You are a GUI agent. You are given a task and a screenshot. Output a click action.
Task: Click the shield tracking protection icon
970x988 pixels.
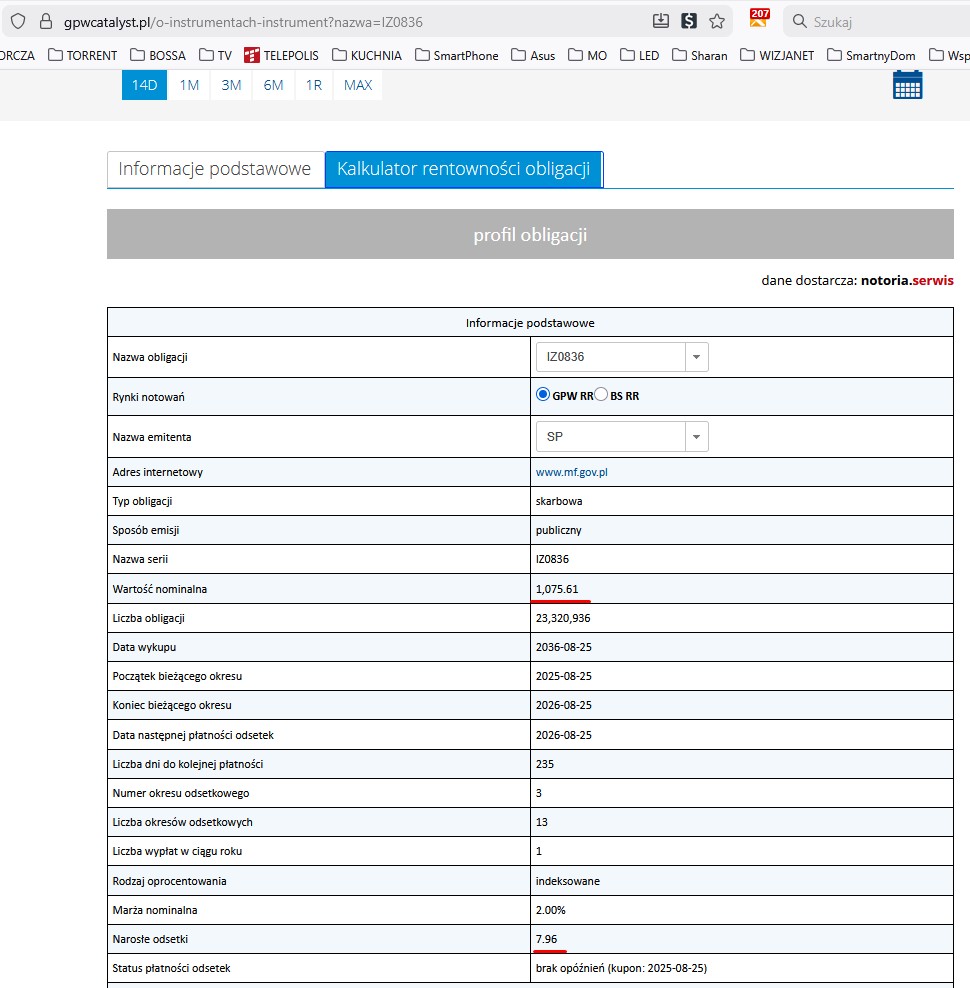tap(17, 21)
